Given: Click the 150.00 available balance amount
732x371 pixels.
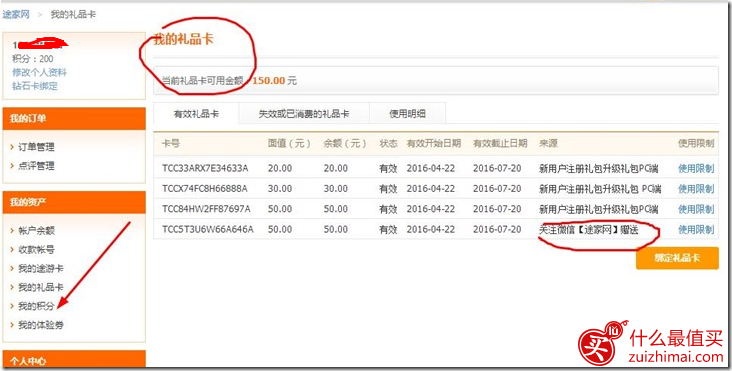Looking at the screenshot, I should (x=268, y=81).
